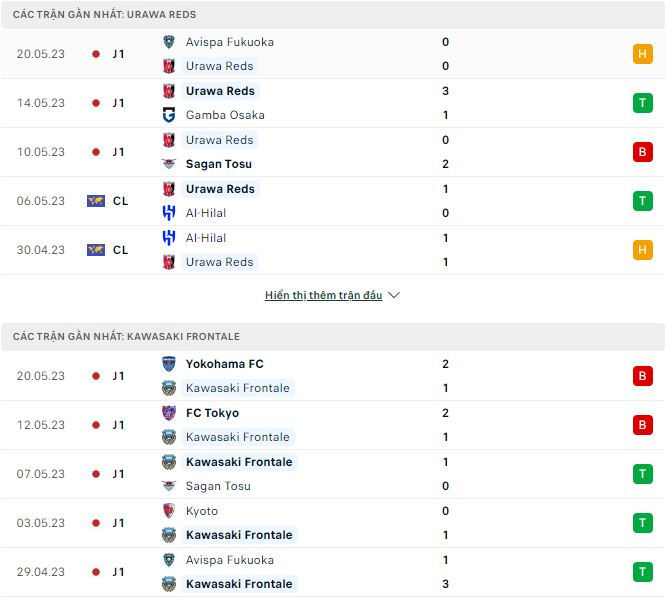Click the red B badge for Sagan Tosu loss

(x=642, y=152)
